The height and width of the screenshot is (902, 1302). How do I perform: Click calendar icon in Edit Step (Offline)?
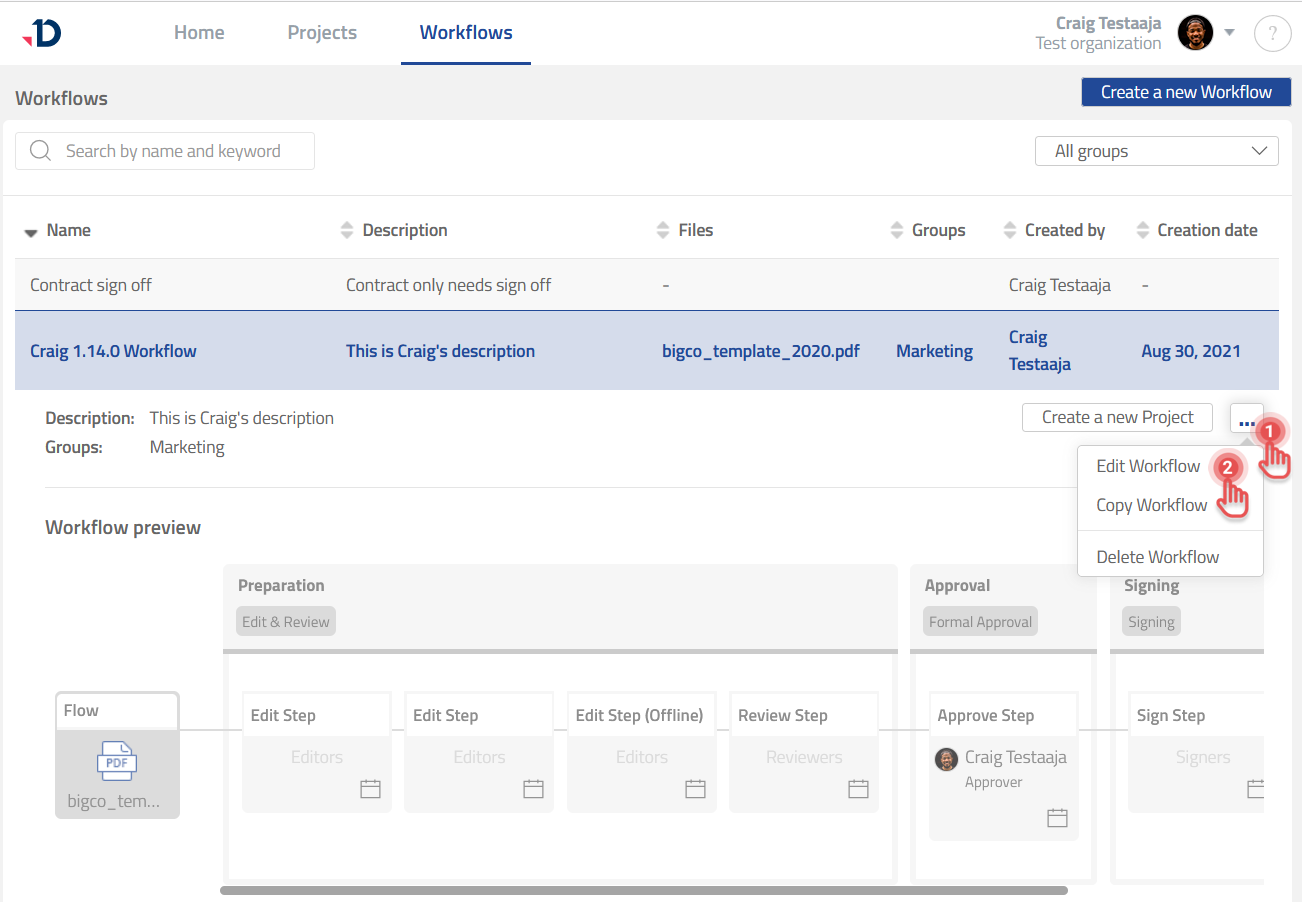[x=695, y=789]
